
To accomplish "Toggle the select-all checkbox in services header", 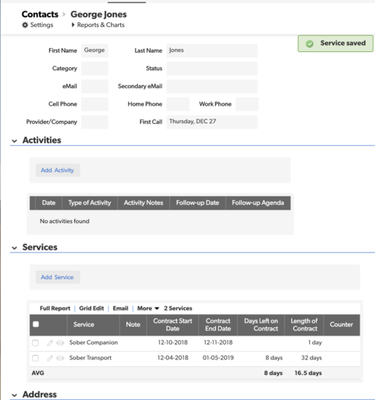I will coord(36,324).
